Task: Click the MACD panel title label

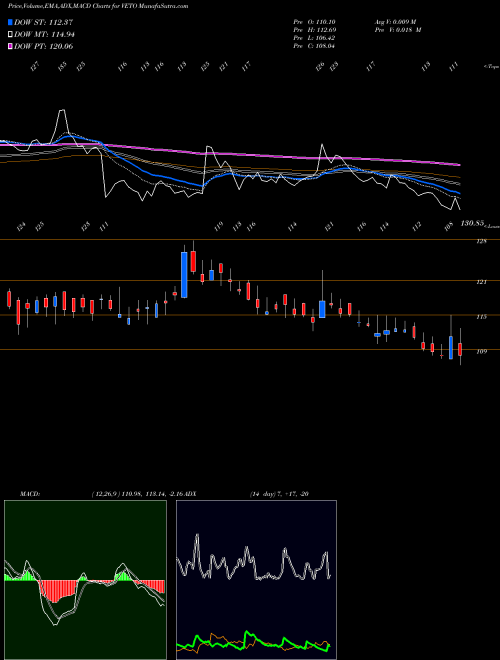Action: pos(30,494)
